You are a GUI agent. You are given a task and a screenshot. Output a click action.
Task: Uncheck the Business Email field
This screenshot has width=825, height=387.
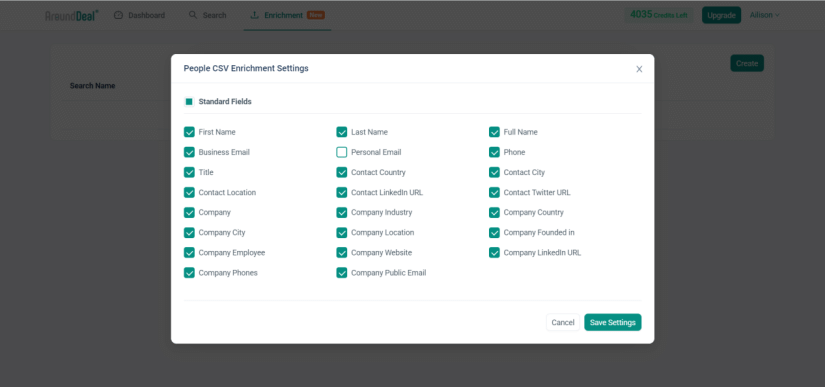[x=189, y=152]
